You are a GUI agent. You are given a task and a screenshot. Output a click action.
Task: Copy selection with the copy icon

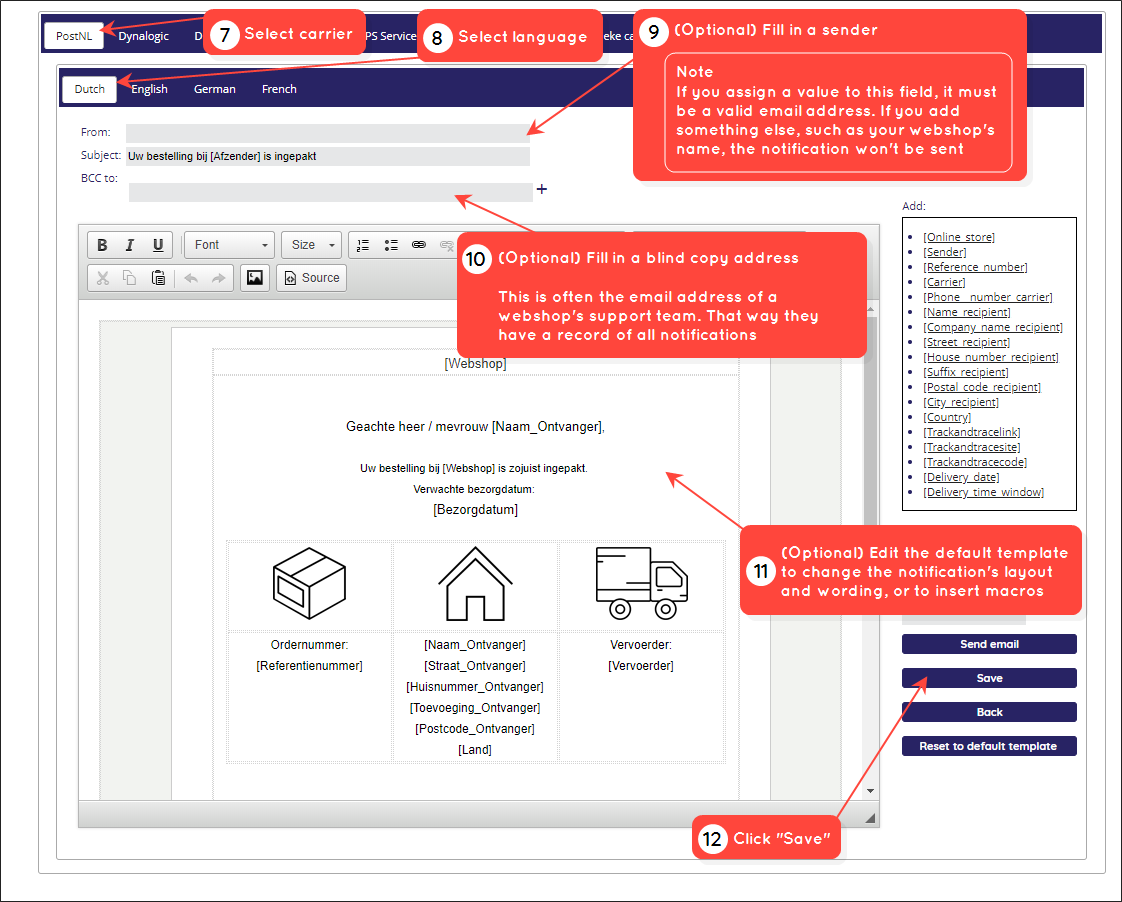coord(130,278)
